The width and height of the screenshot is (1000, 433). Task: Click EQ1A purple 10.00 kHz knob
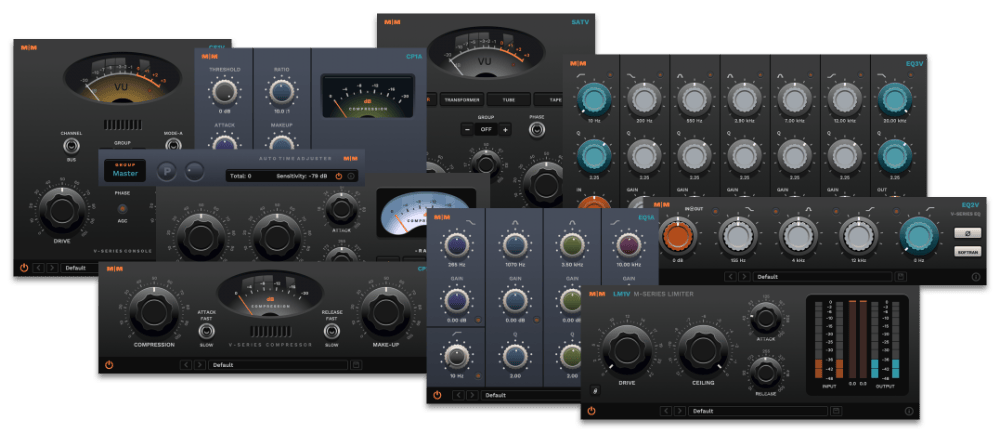[629, 245]
